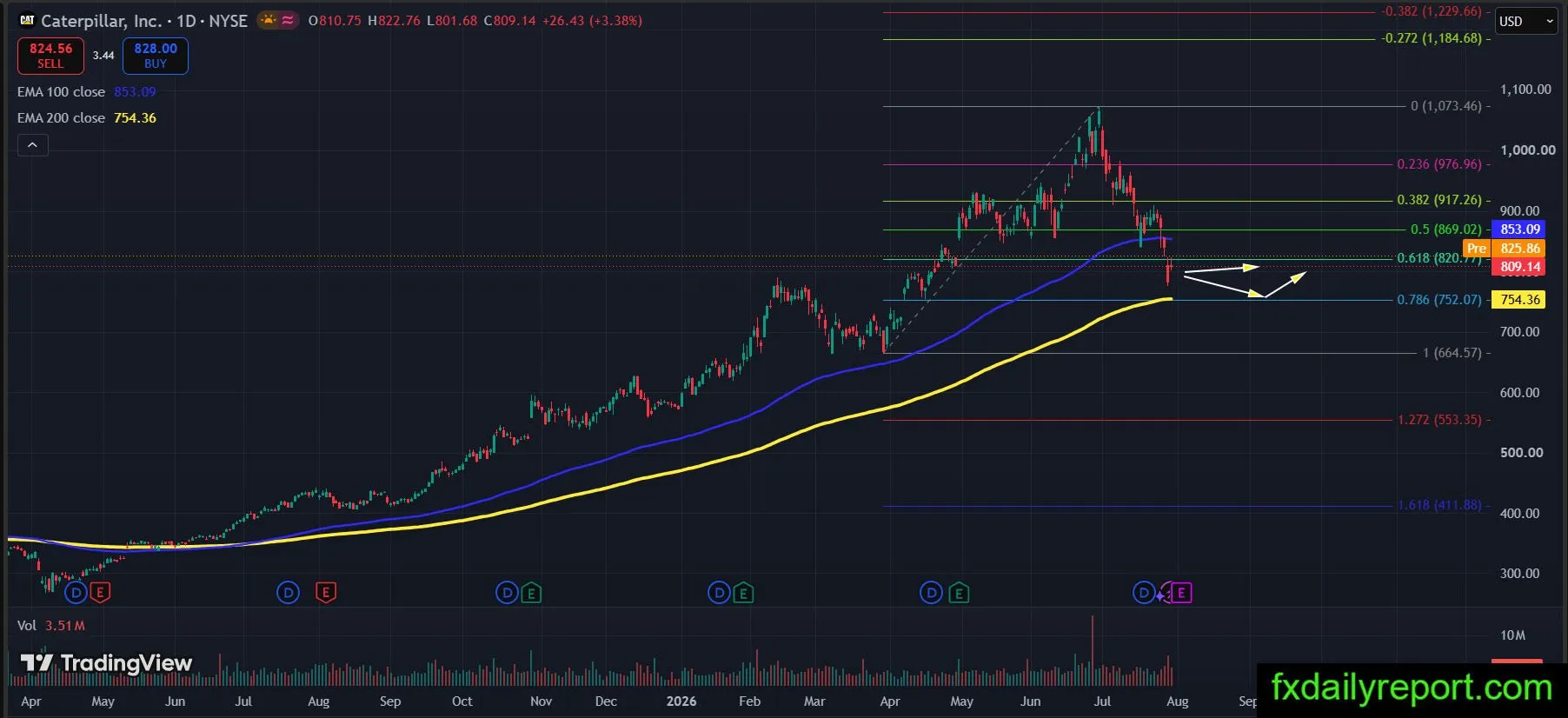The width and height of the screenshot is (1568, 718).
Task: Click the change value +26.43 (+3.38%)
Action: tap(592, 20)
